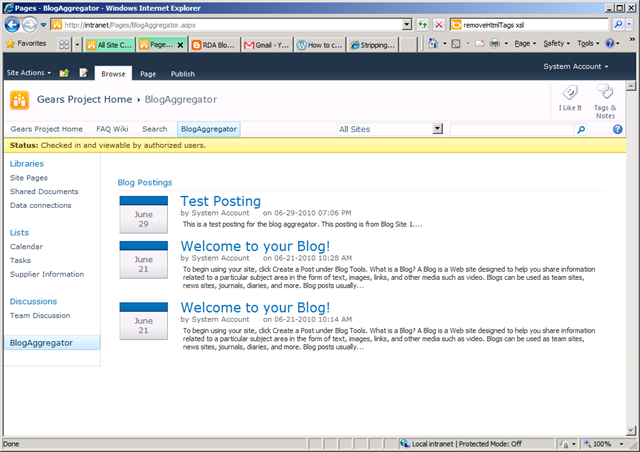The image size is (640, 452).
Task: Open Team Discussion board
Action: pos(40,315)
